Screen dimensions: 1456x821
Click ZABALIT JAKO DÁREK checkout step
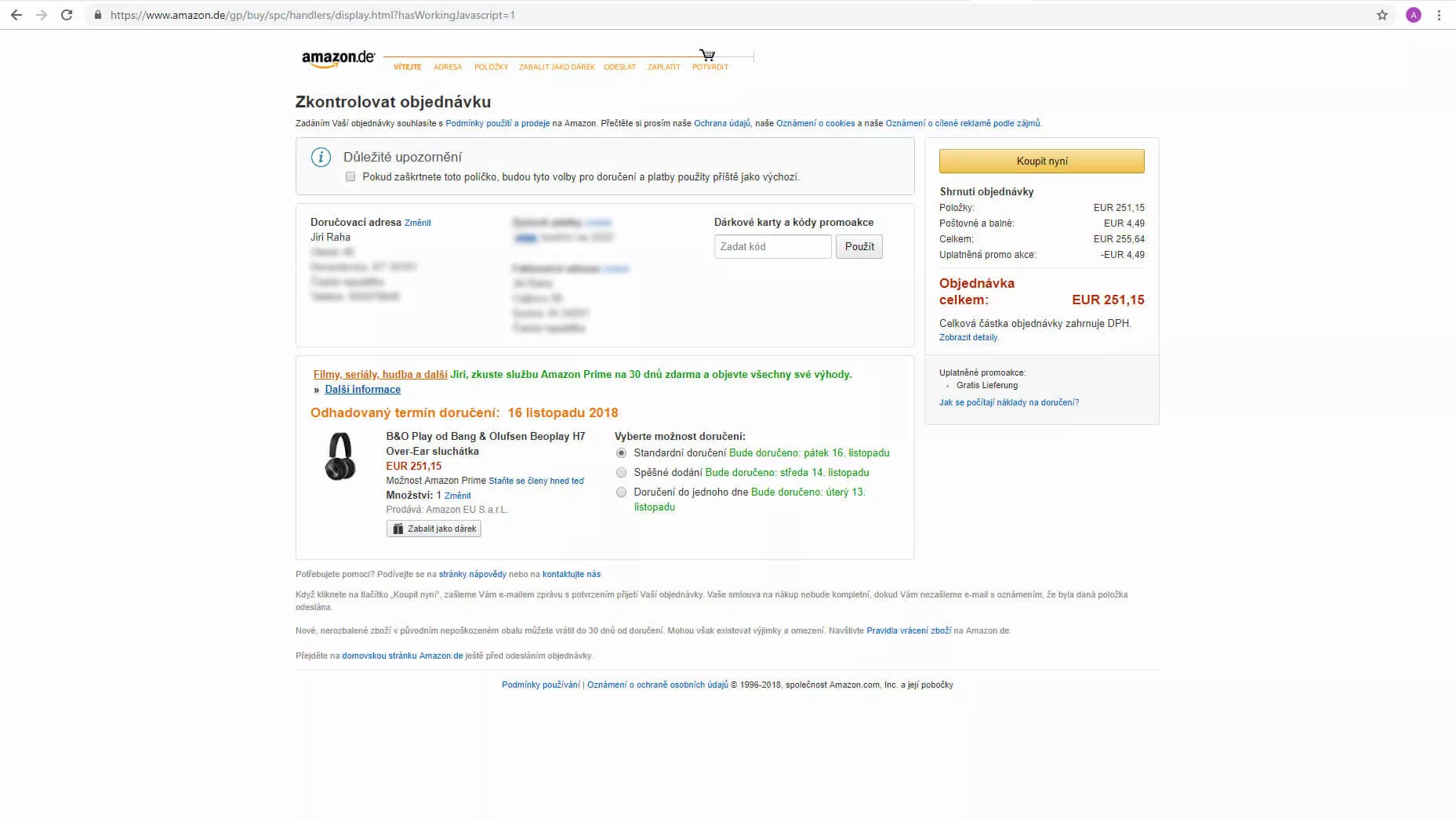[x=557, y=67]
